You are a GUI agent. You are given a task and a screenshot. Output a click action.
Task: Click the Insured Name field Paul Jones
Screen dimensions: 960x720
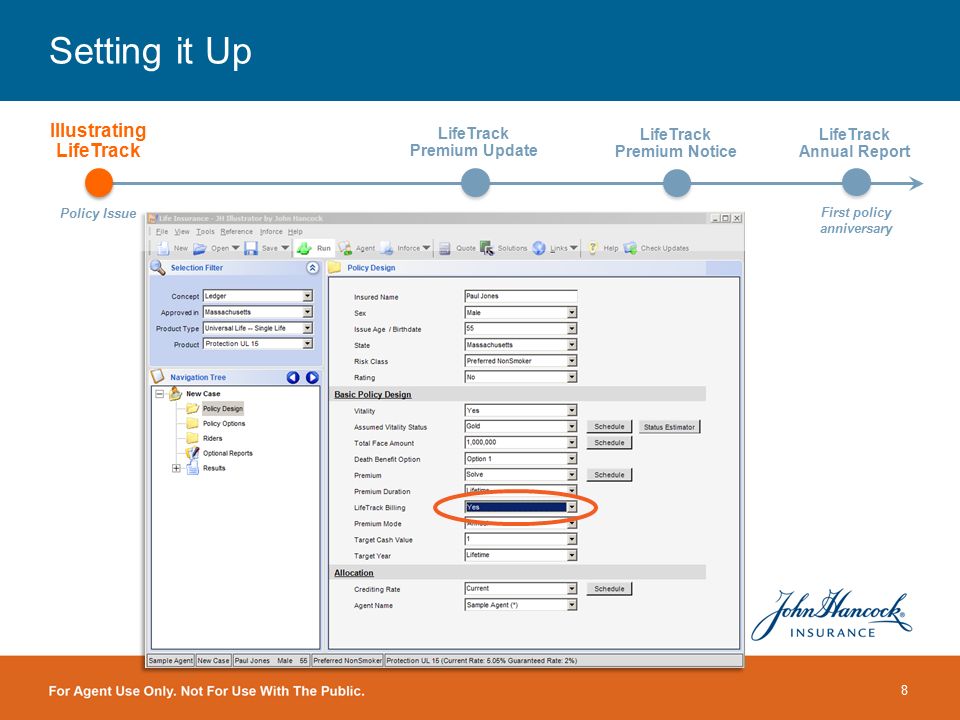coord(520,296)
